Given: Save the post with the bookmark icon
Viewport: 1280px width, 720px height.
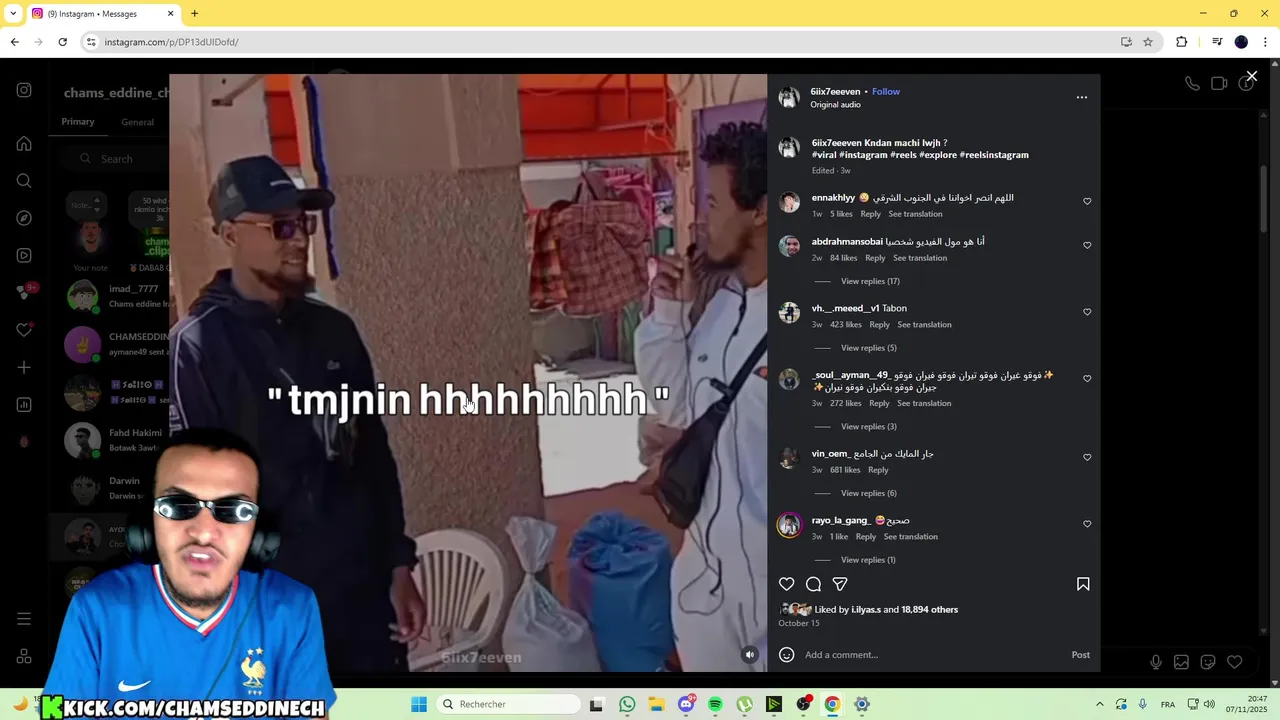Looking at the screenshot, I should coord(1083,584).
